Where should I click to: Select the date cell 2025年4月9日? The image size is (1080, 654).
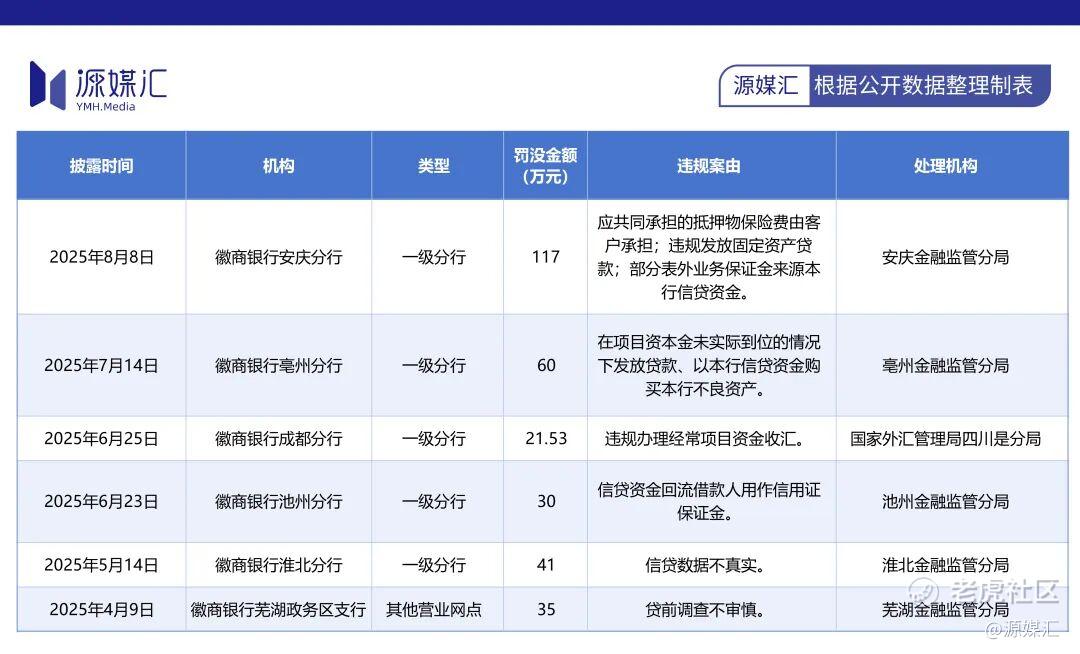(101, 609)
